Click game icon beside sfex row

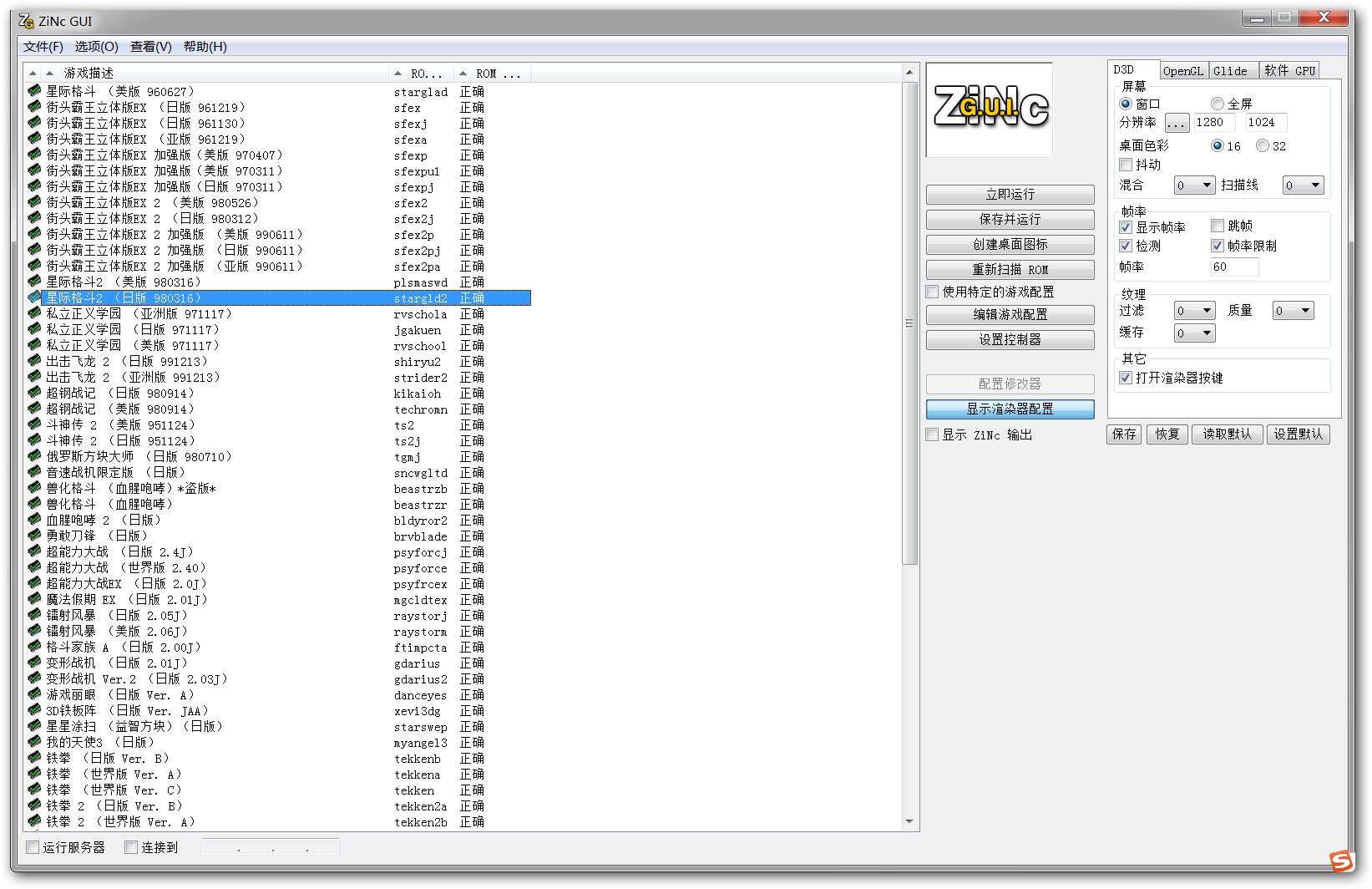34,107
